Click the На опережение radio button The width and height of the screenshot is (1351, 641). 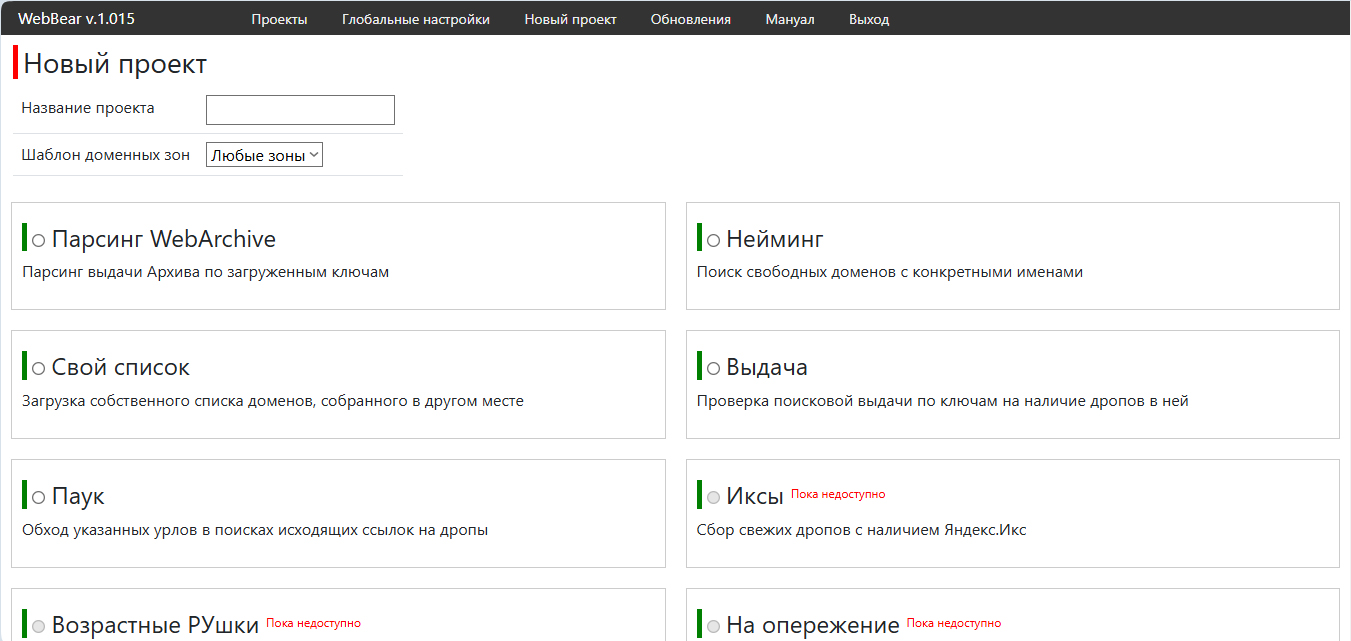pos(713,627)
